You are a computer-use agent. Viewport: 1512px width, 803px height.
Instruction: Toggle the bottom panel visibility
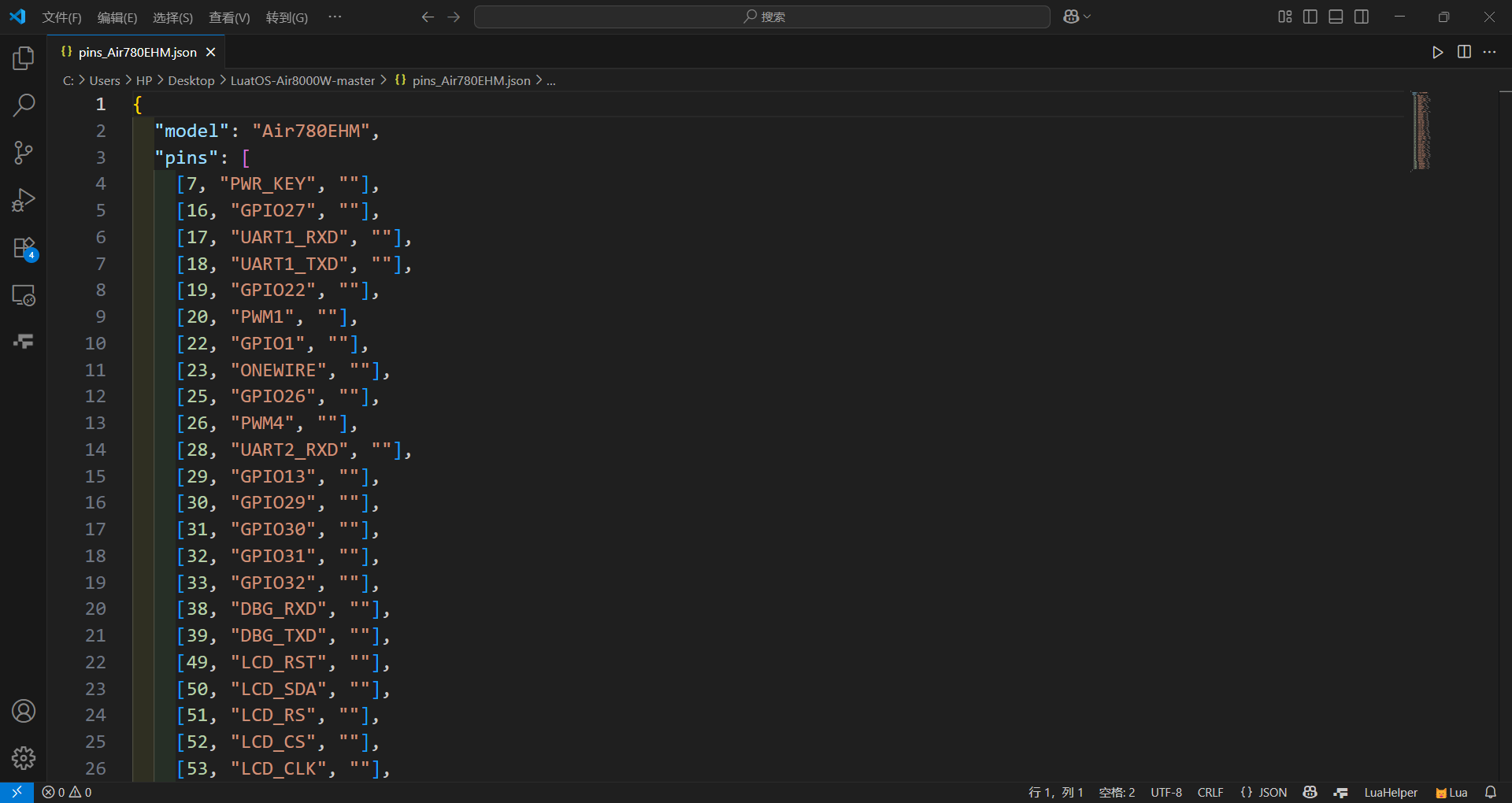pyautogui.click(x=1336, y=17)
